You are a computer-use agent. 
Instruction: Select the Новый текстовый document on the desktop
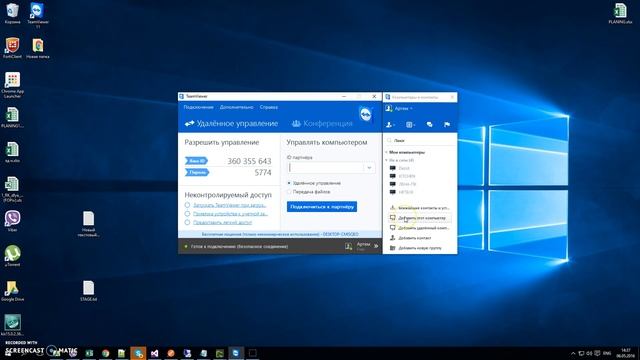(x=89, y=224)
